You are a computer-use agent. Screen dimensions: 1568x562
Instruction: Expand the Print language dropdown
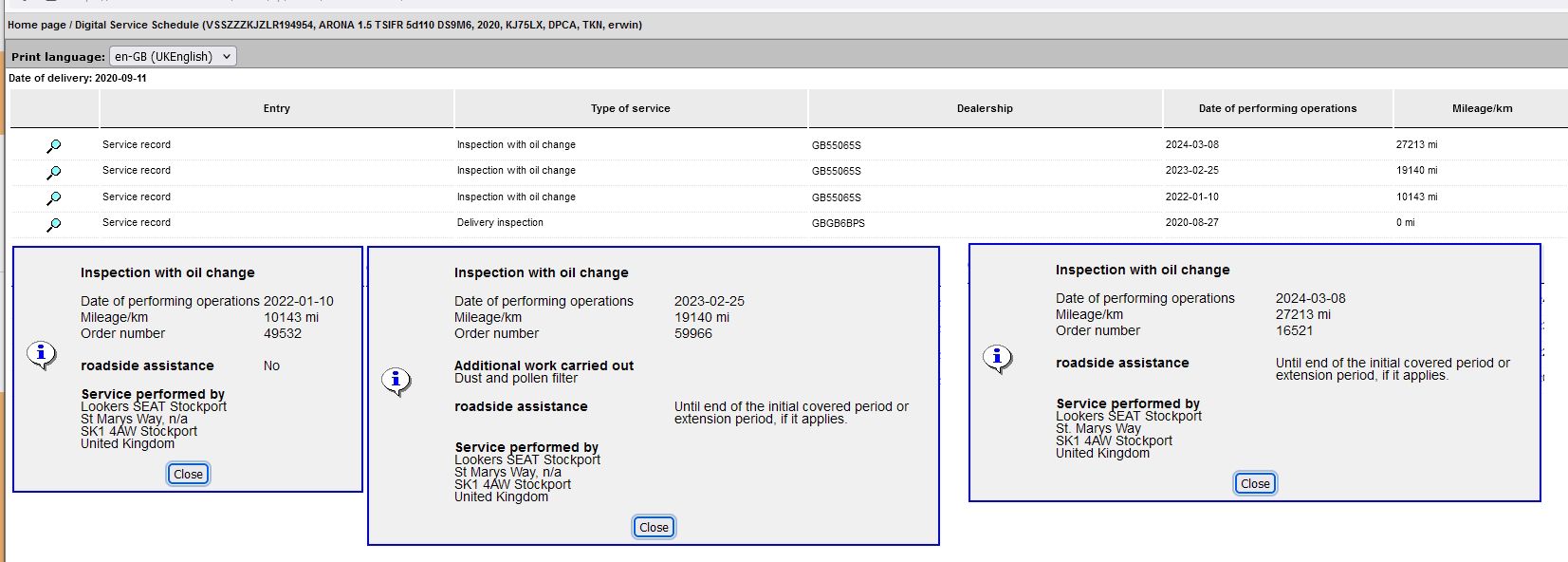(x=173, y=57)
